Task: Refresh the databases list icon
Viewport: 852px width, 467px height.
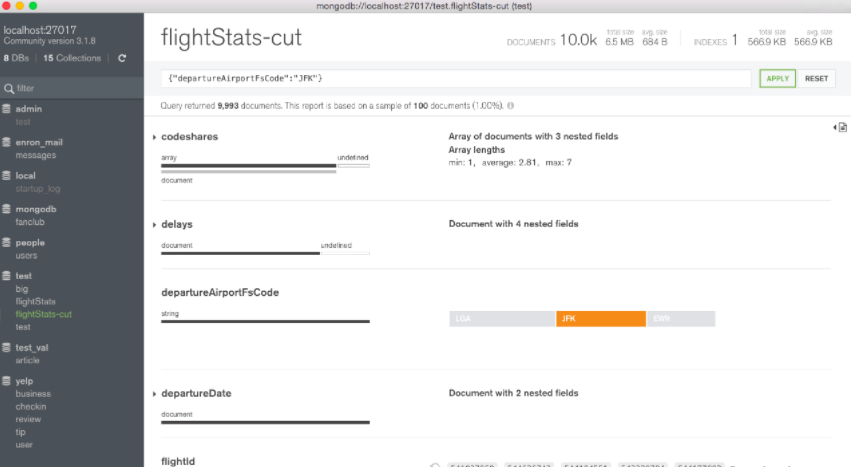Action: point(122,58)
